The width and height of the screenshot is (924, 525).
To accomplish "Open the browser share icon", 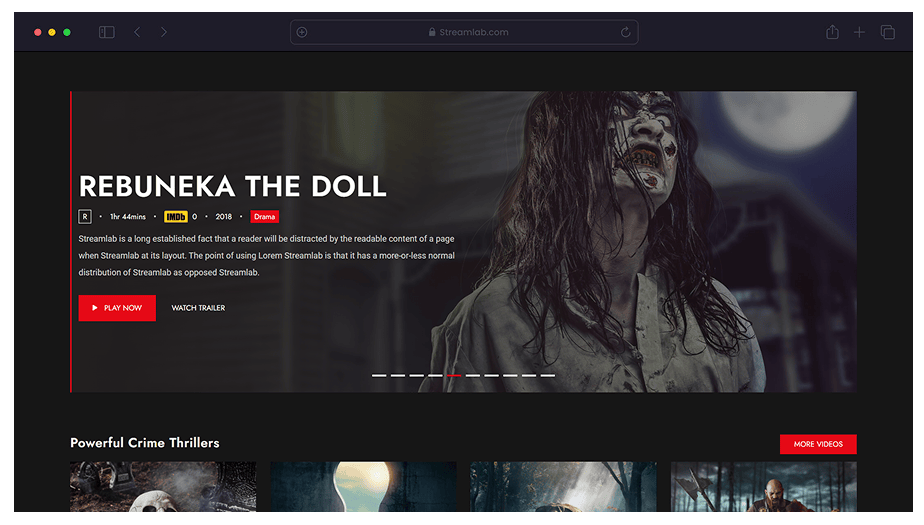I will (x=832, y=32).
